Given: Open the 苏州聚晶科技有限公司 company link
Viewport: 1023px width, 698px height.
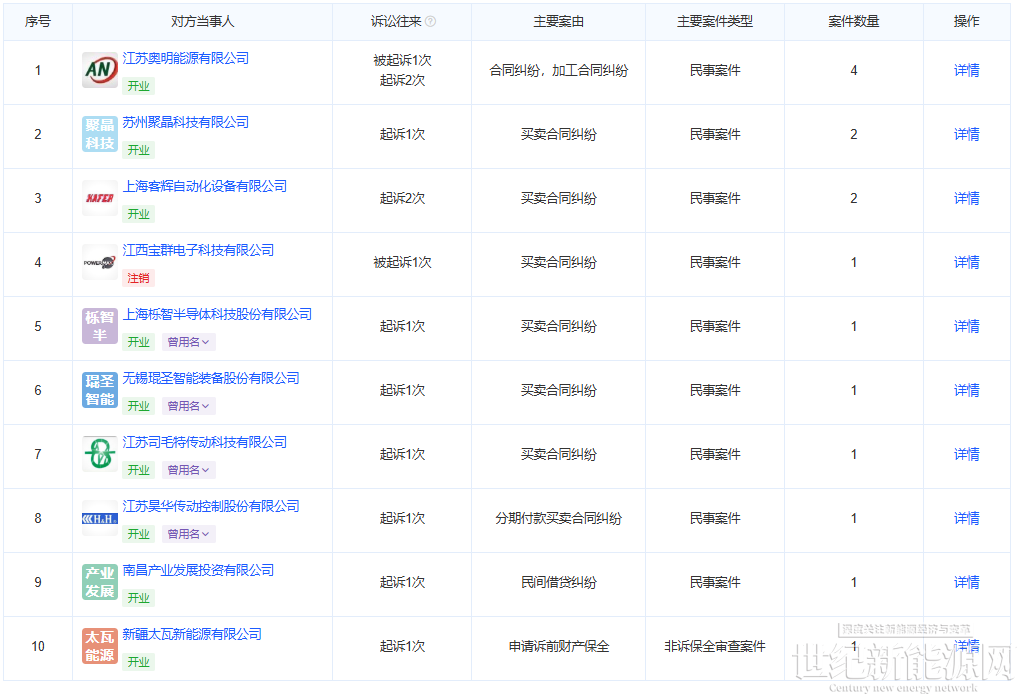Looking at the screenshot, I should [185, 122].
